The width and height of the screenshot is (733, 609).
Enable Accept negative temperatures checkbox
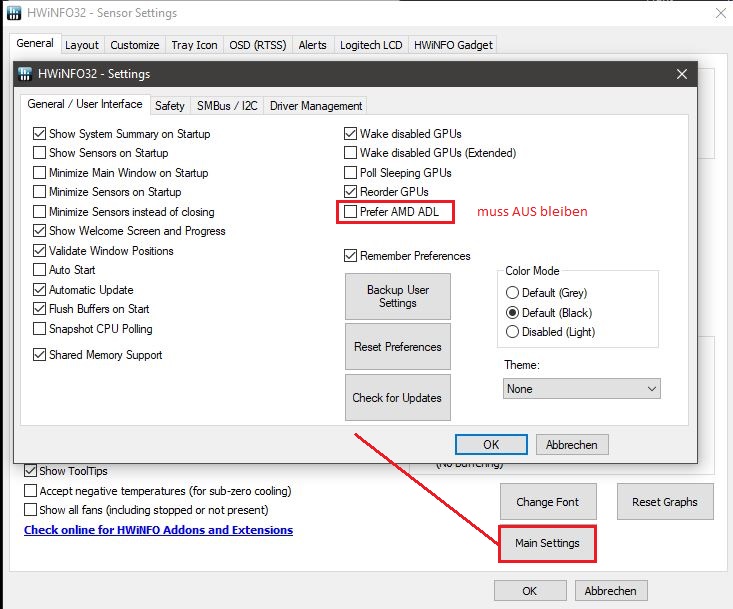point(30,491)
